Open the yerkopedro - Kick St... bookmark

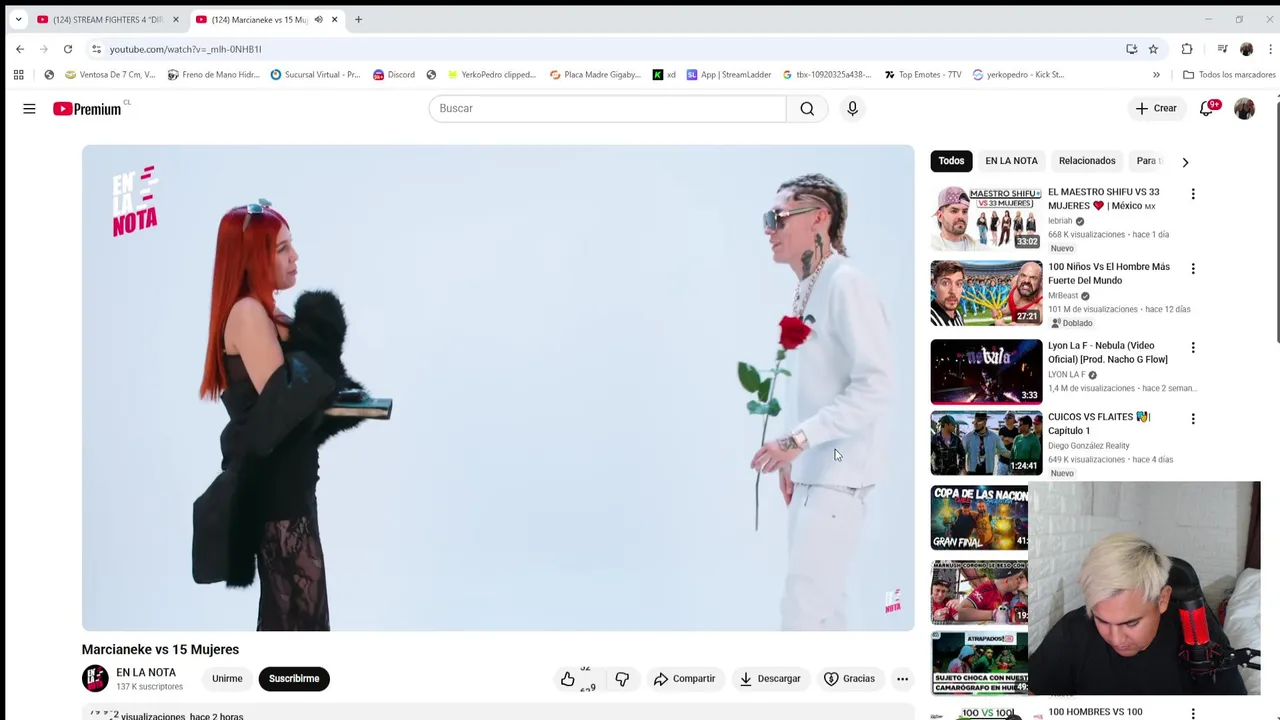click(x=1018, y=75)
